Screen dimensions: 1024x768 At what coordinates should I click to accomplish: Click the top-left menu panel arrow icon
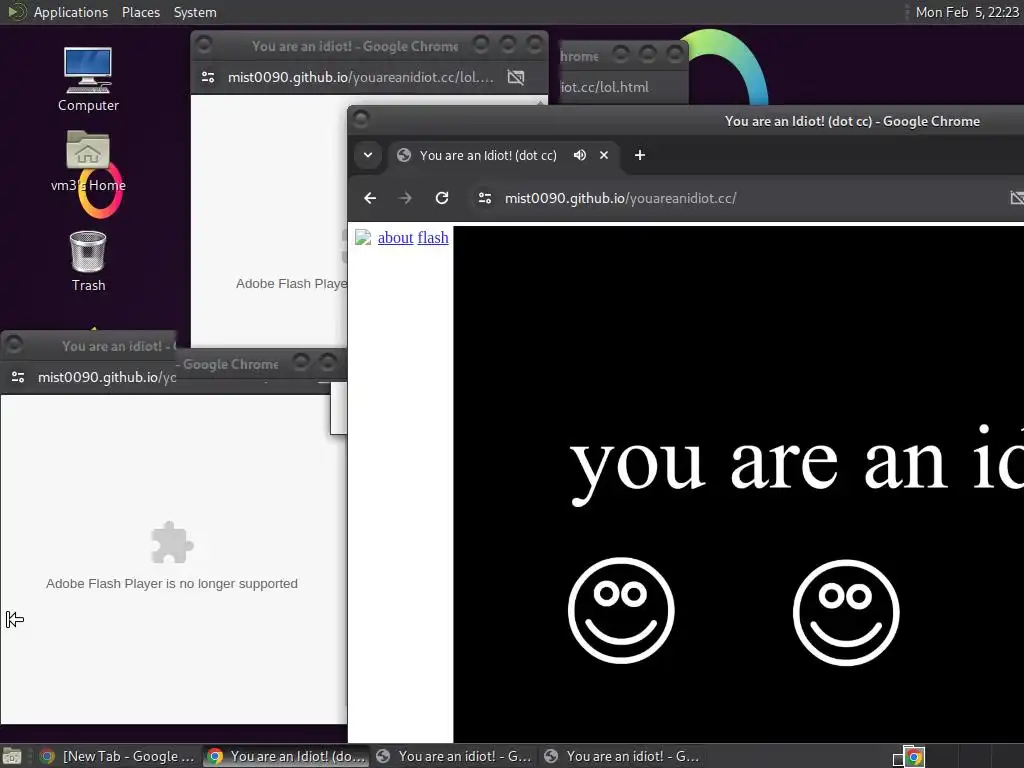(x=16, y=12)
